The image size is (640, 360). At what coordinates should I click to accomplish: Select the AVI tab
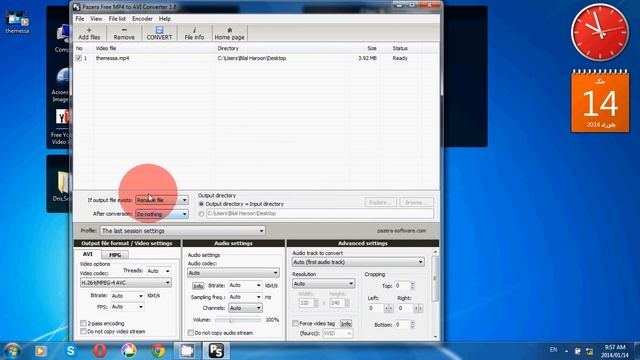[x=88, y=254]
